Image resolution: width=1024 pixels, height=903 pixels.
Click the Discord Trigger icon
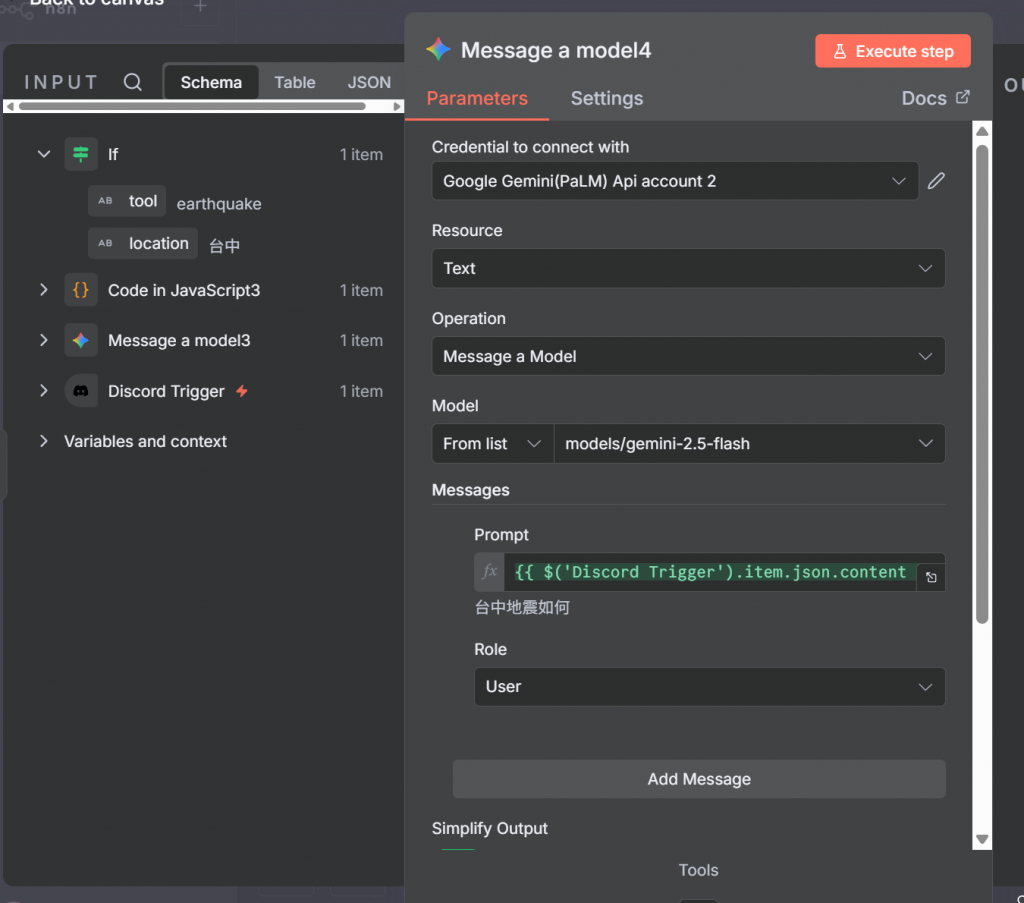click(x=81, y=391)
